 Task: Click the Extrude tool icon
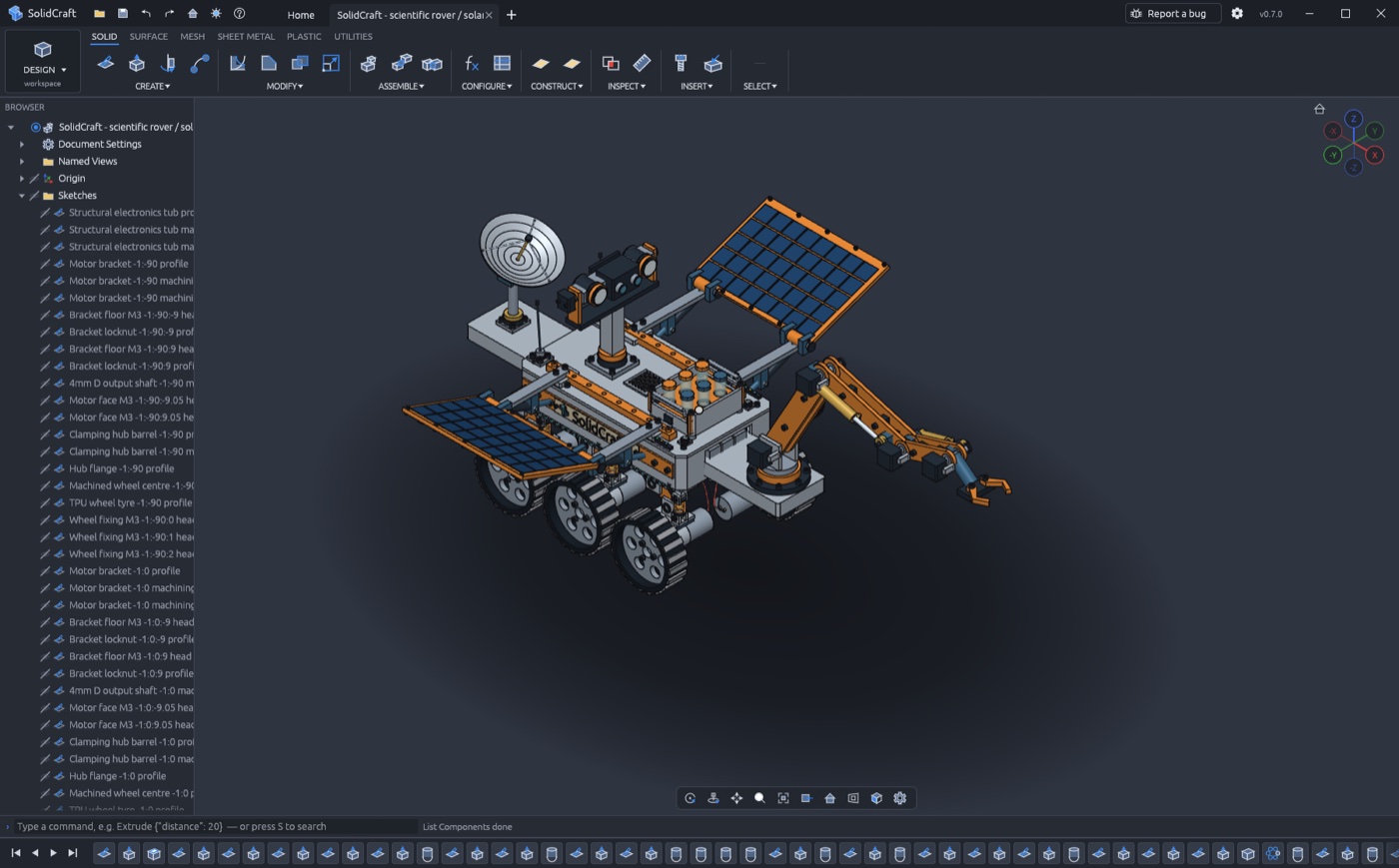click(137, 63)
